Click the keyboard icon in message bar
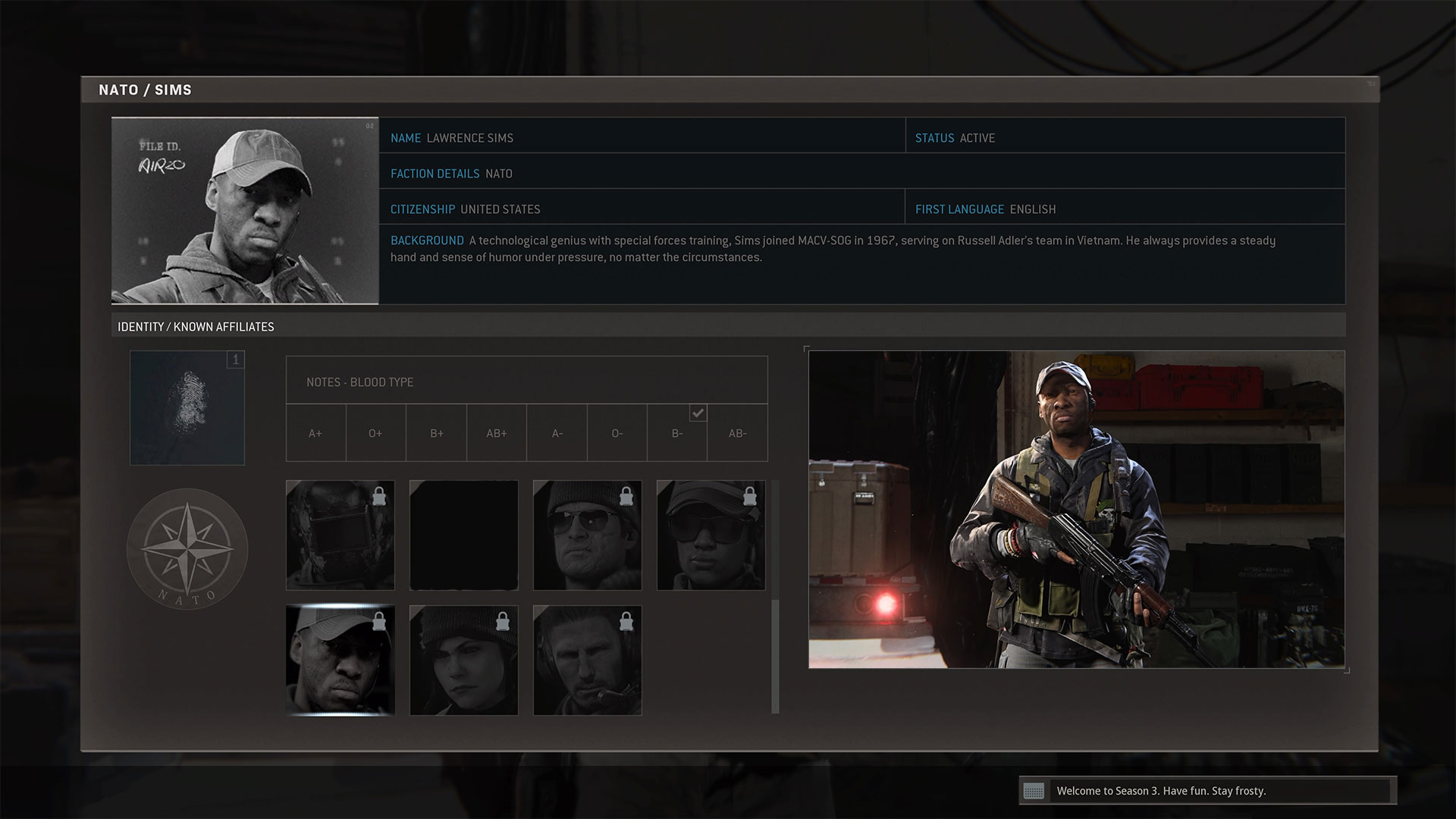The image size is (1456, 819). [1034, 791]
